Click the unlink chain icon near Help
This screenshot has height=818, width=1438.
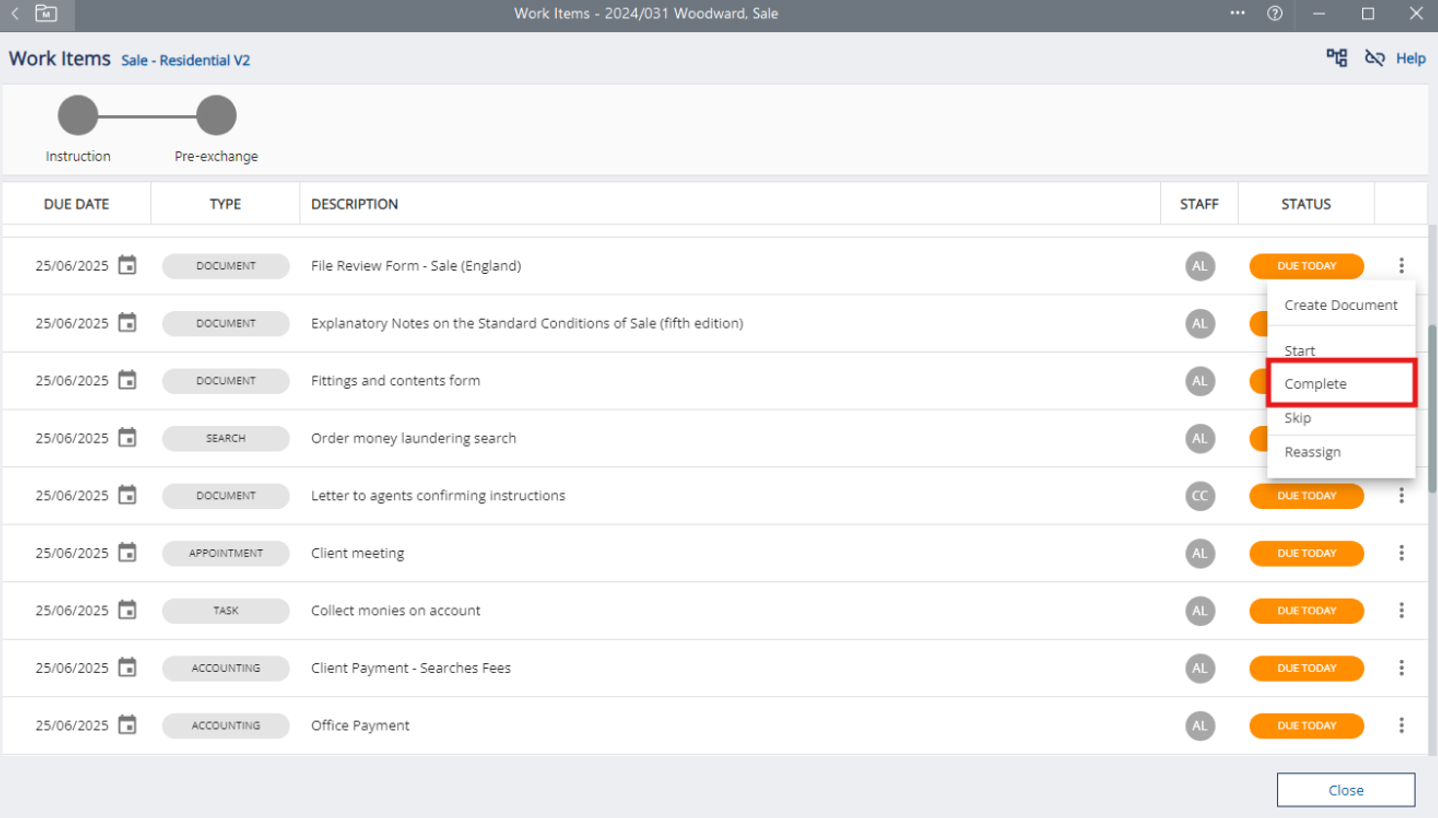[1375, 58]
